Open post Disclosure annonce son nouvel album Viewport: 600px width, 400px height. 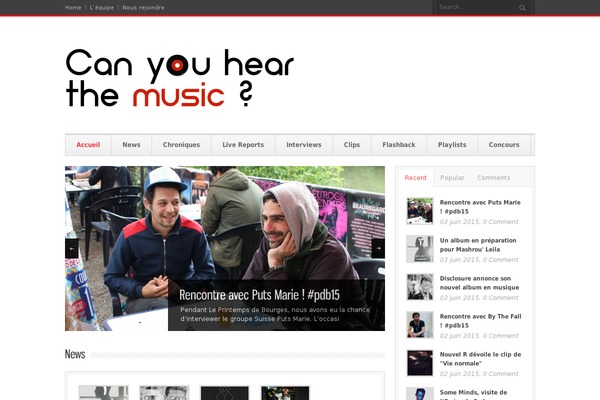pos(479,282)
